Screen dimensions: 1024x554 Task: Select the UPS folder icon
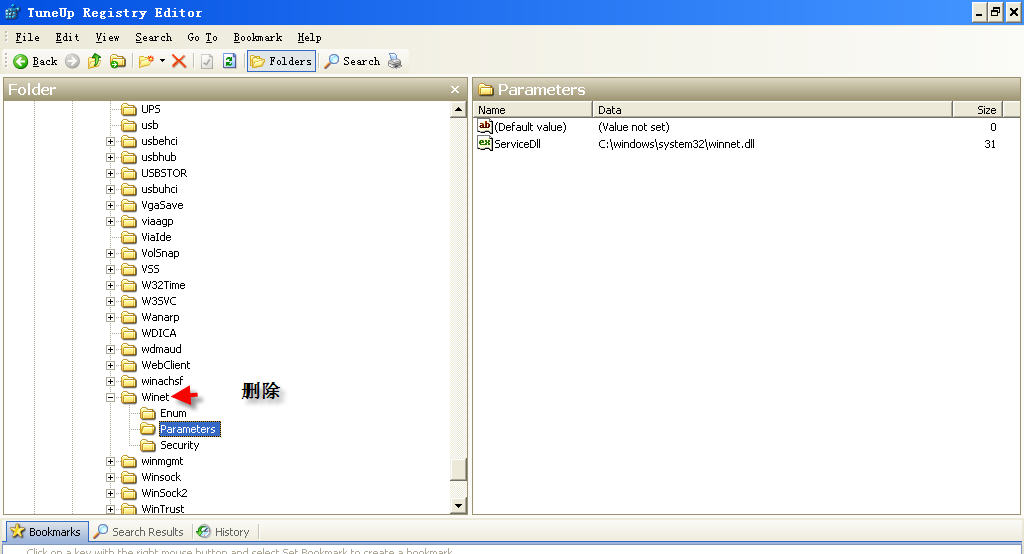tap(129, 109)
